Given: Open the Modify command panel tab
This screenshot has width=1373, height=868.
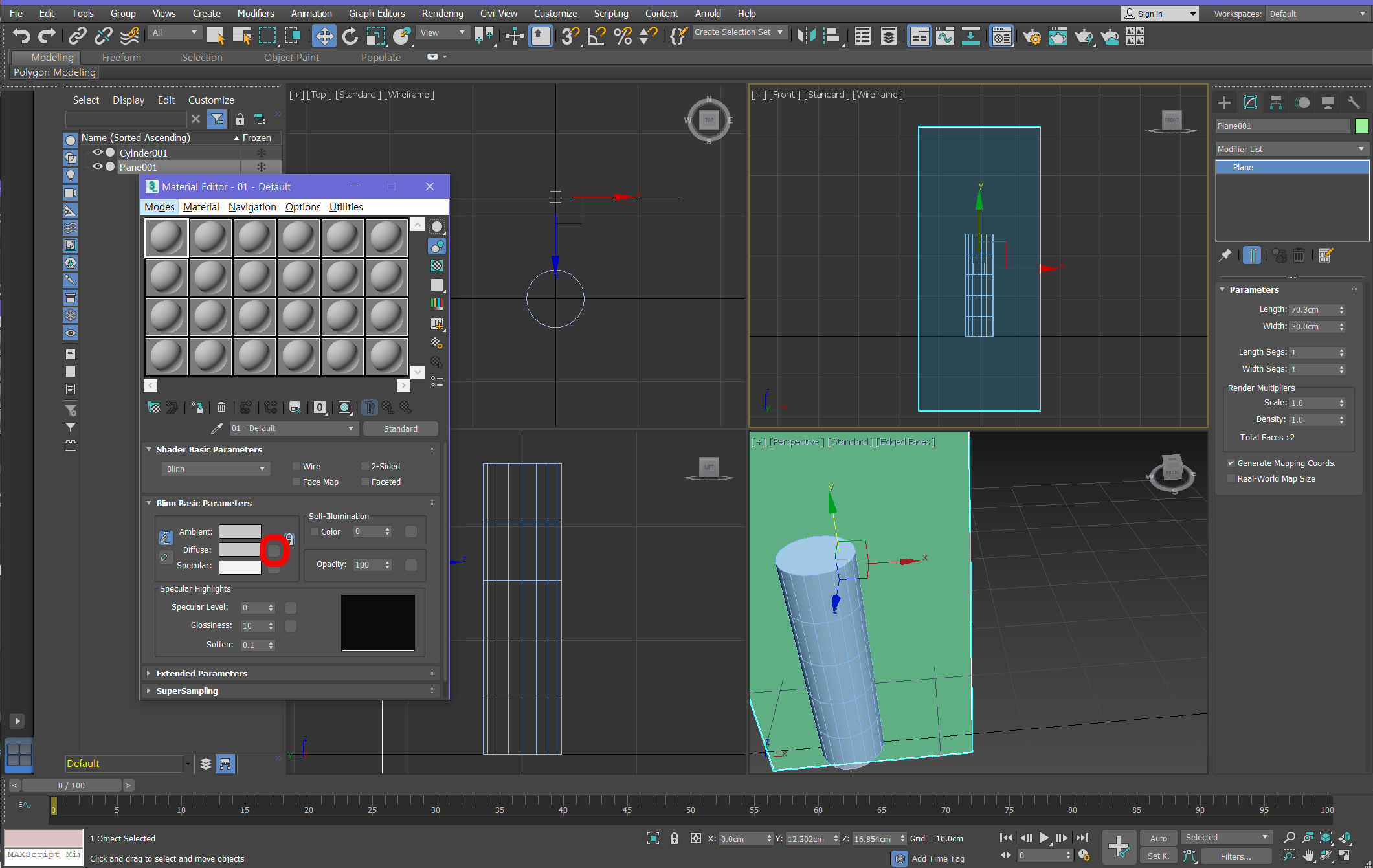Looking at the screenshot, I should [x=1250, y=102].
